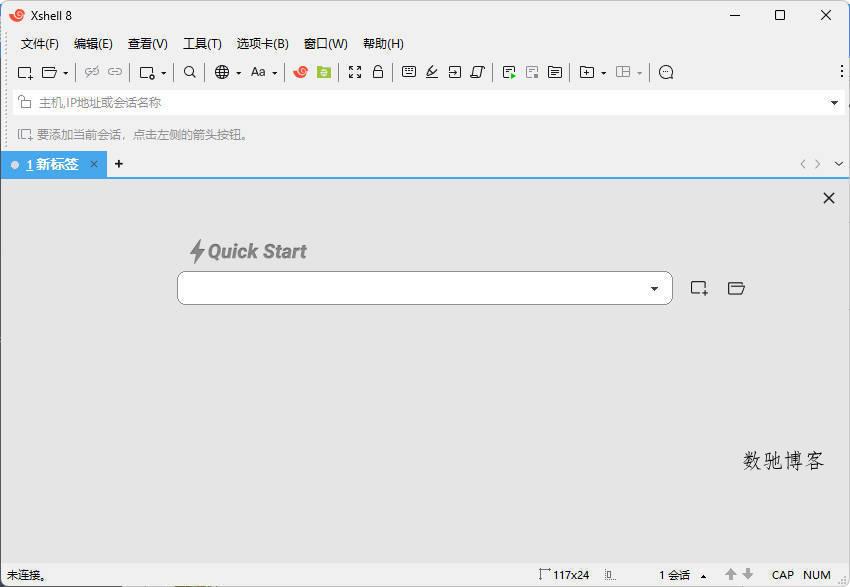Click the Reconnect link icon
Viewport: 850px width, 587px height.
pyautogui.click(x=115, y=72)
